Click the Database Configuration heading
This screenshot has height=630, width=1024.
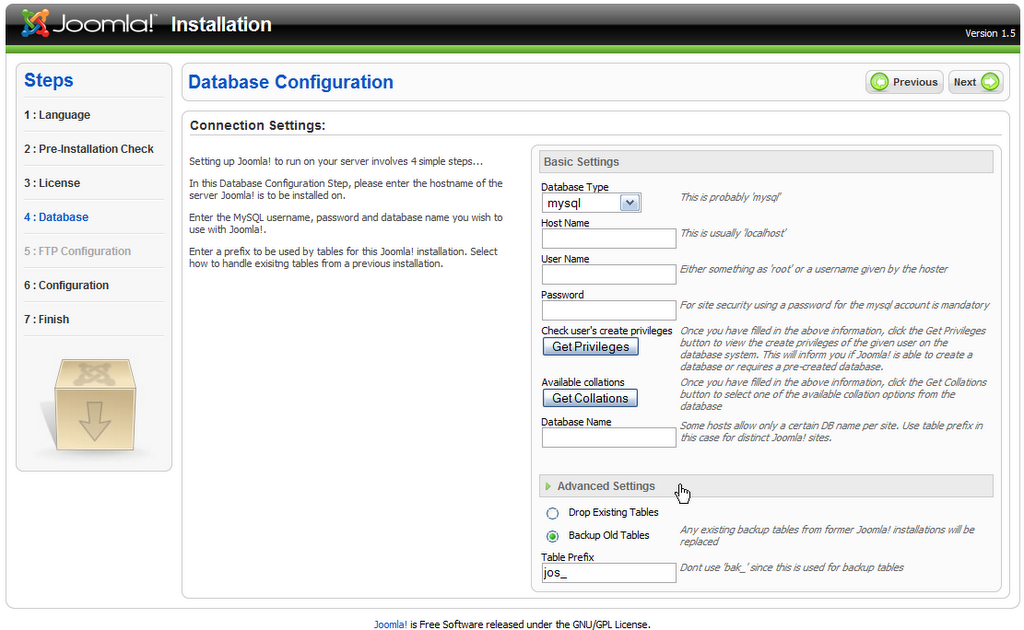(x=291, y=82)
